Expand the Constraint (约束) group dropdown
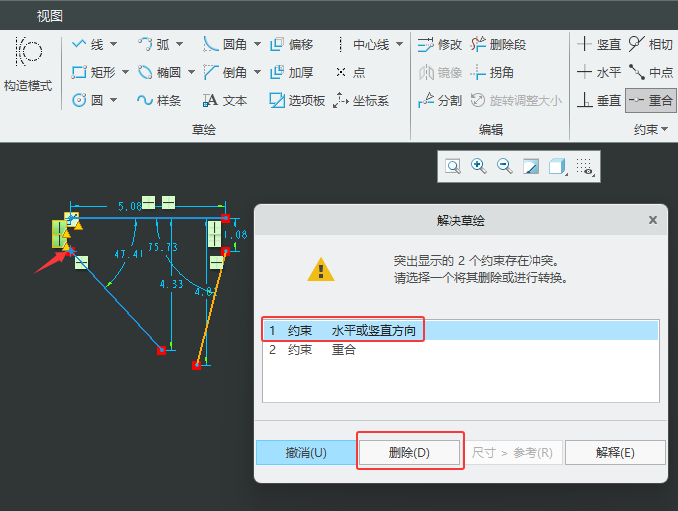 point(651,129)
